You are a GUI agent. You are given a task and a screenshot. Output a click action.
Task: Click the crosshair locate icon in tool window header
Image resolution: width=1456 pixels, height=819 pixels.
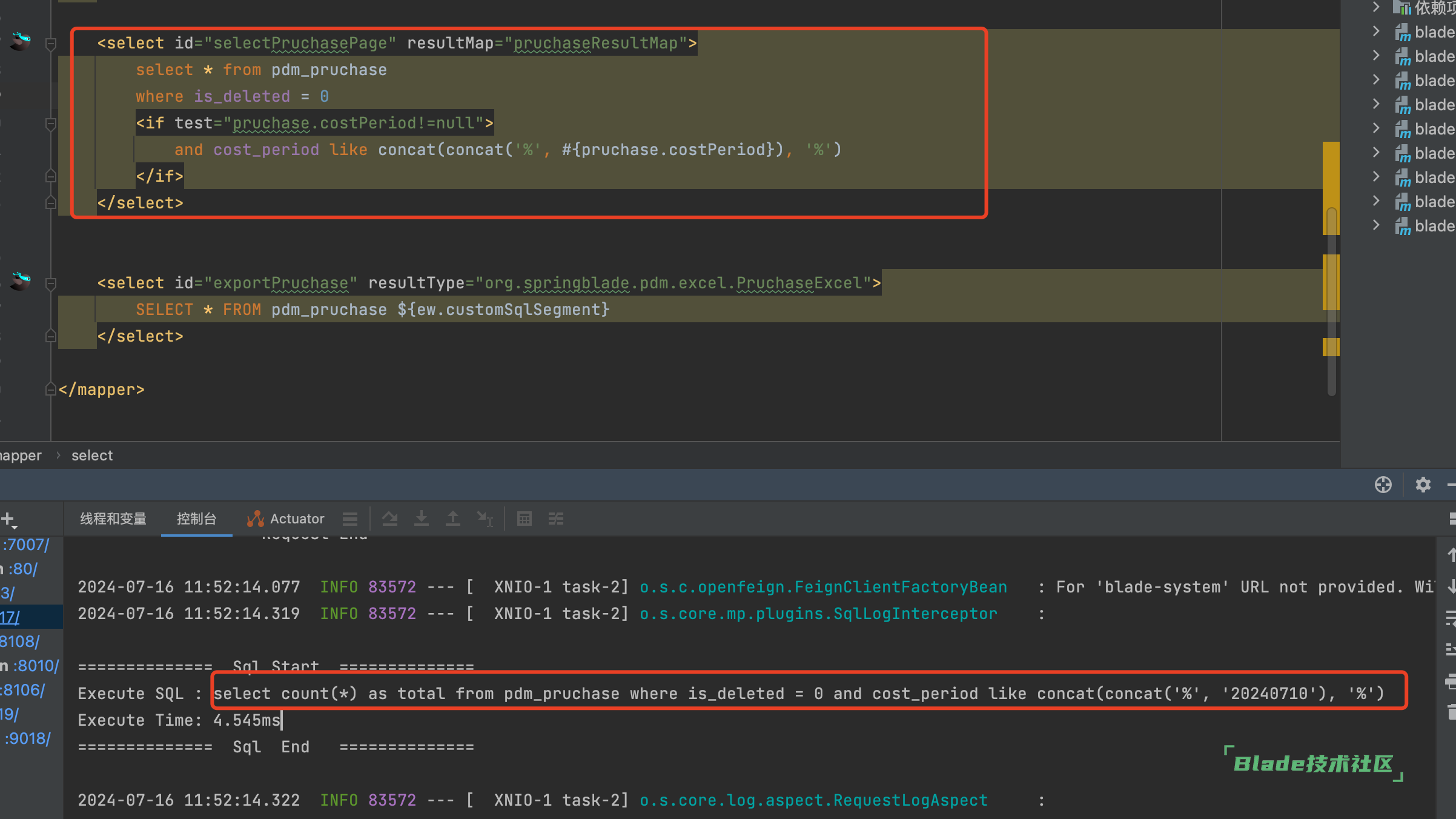click(x=1383, y=485)
